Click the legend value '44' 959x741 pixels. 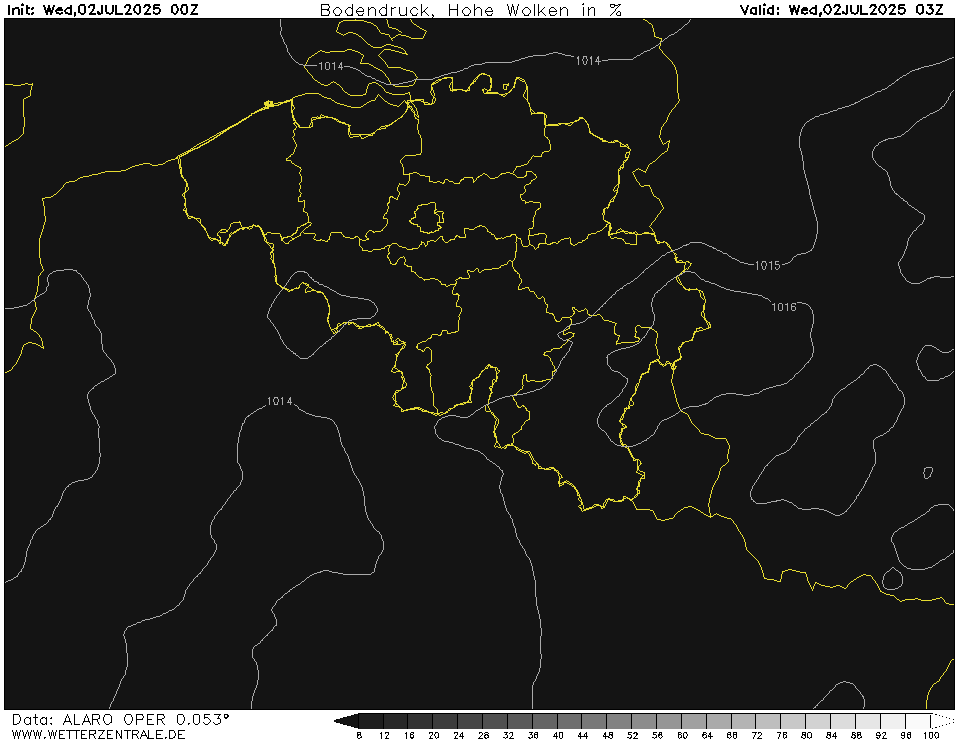(582, 735)
